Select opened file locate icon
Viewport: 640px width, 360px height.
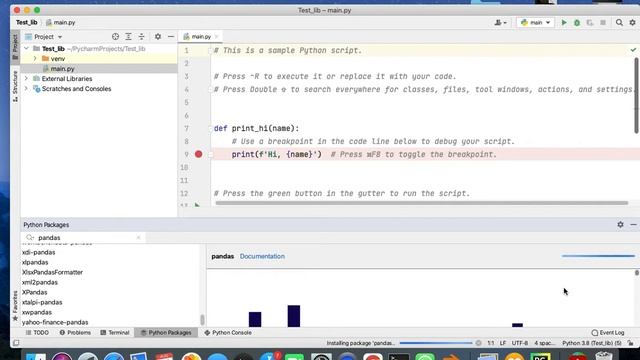tap(116, 37)
